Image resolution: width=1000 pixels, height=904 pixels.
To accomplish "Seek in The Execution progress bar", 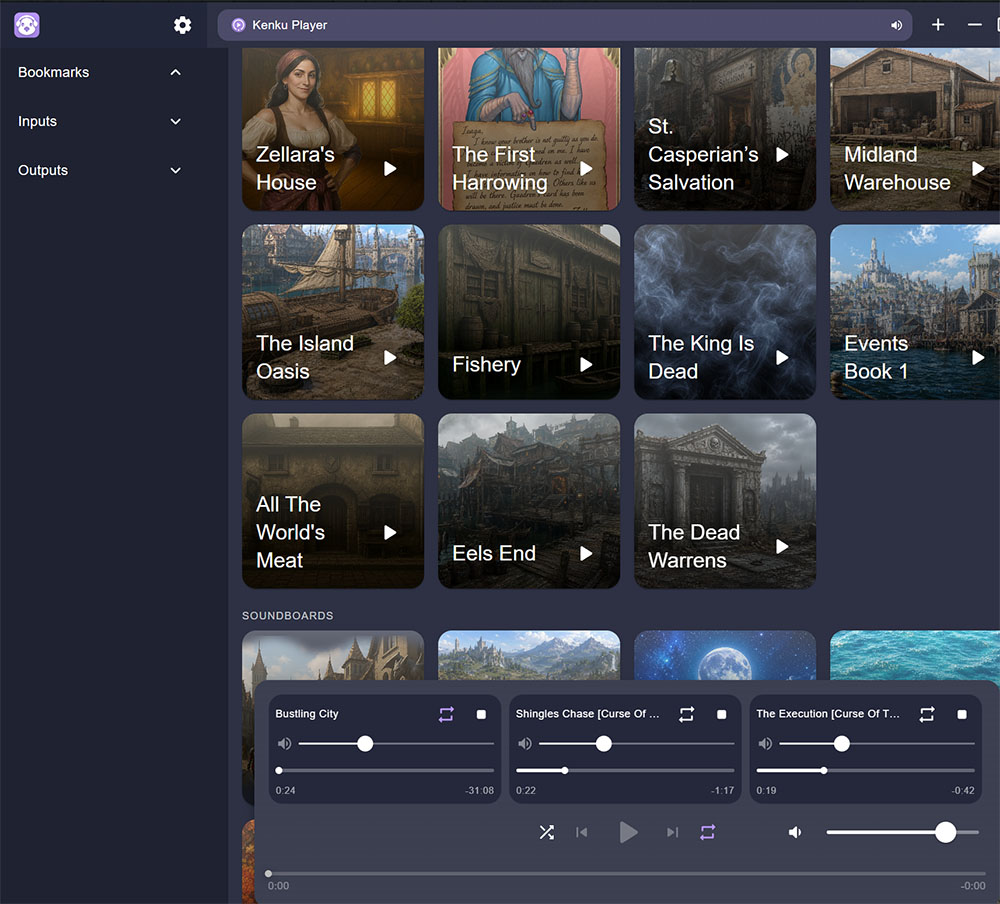I will tap(865, 770).
